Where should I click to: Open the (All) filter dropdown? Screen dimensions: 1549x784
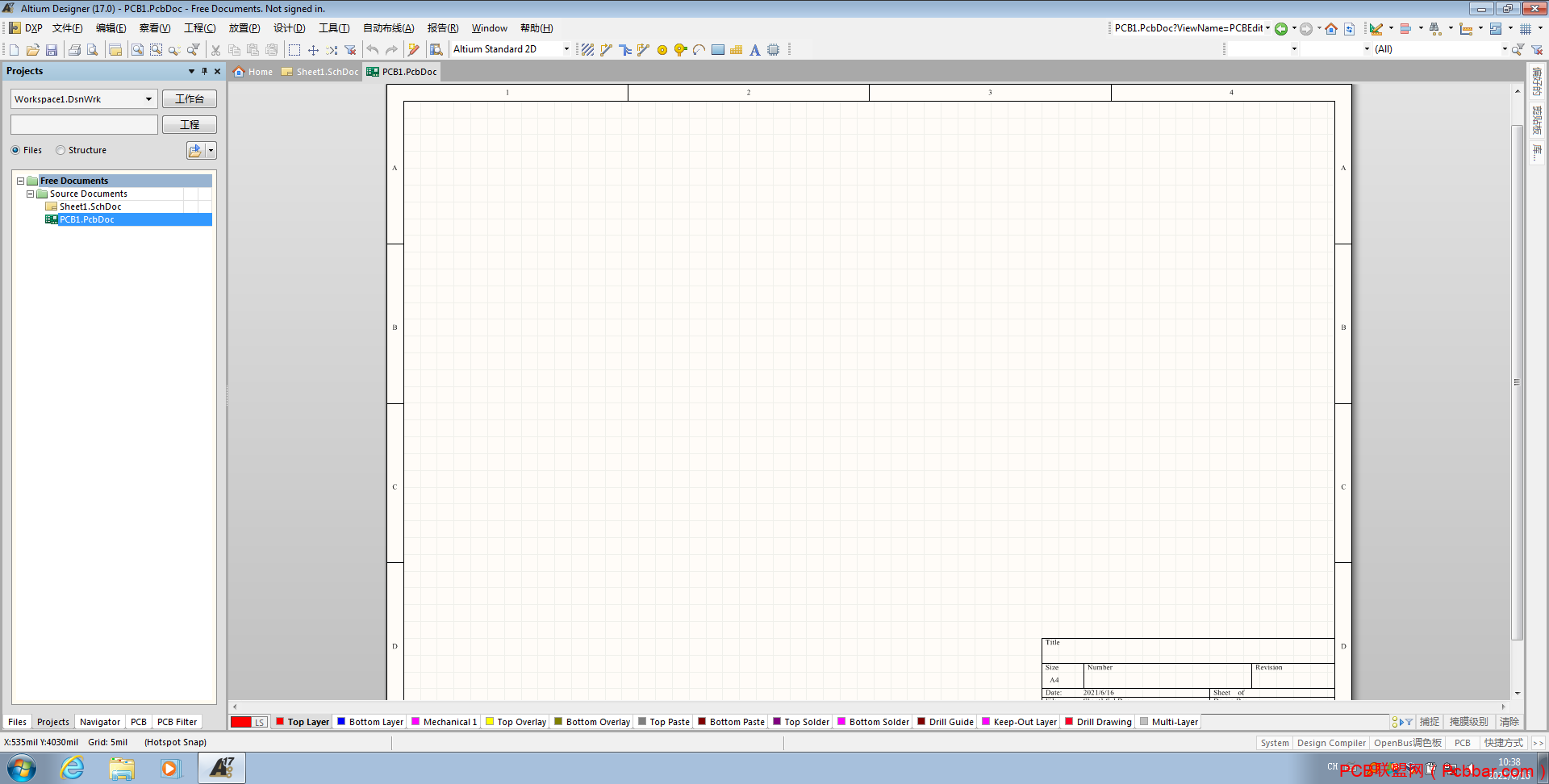1505,49
